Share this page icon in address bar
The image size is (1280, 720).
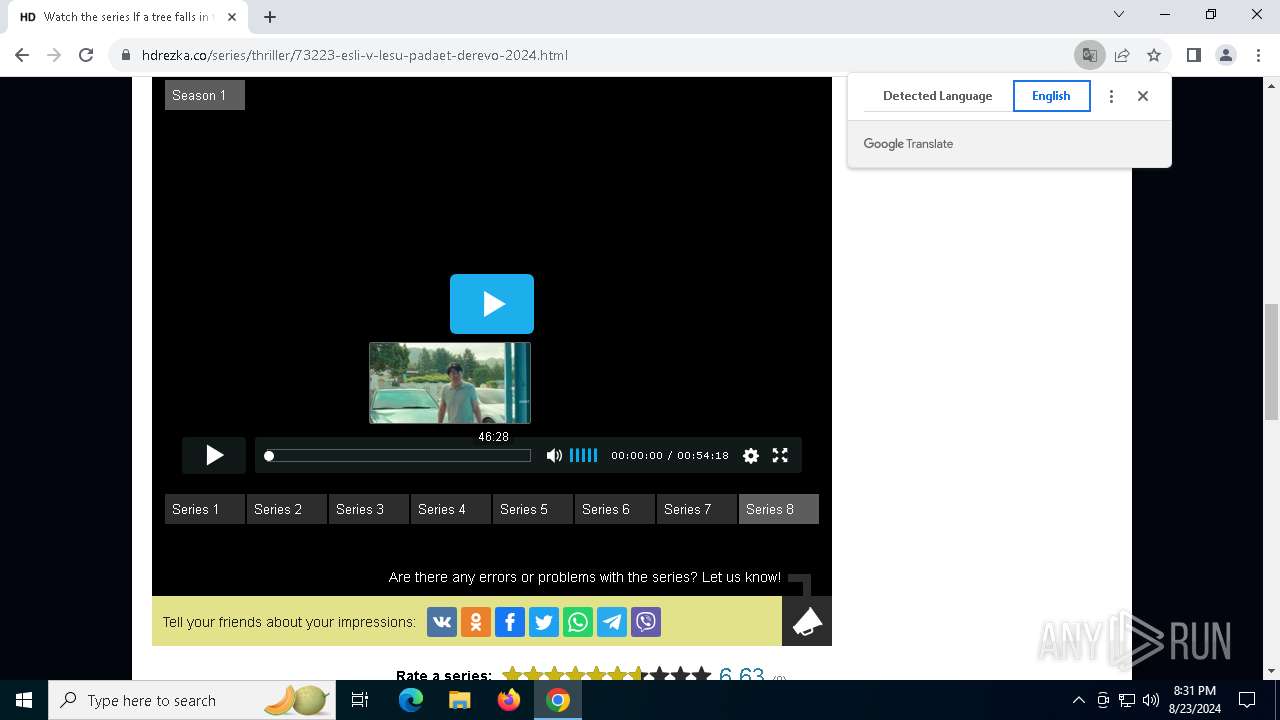click(x=1122, y=55)
